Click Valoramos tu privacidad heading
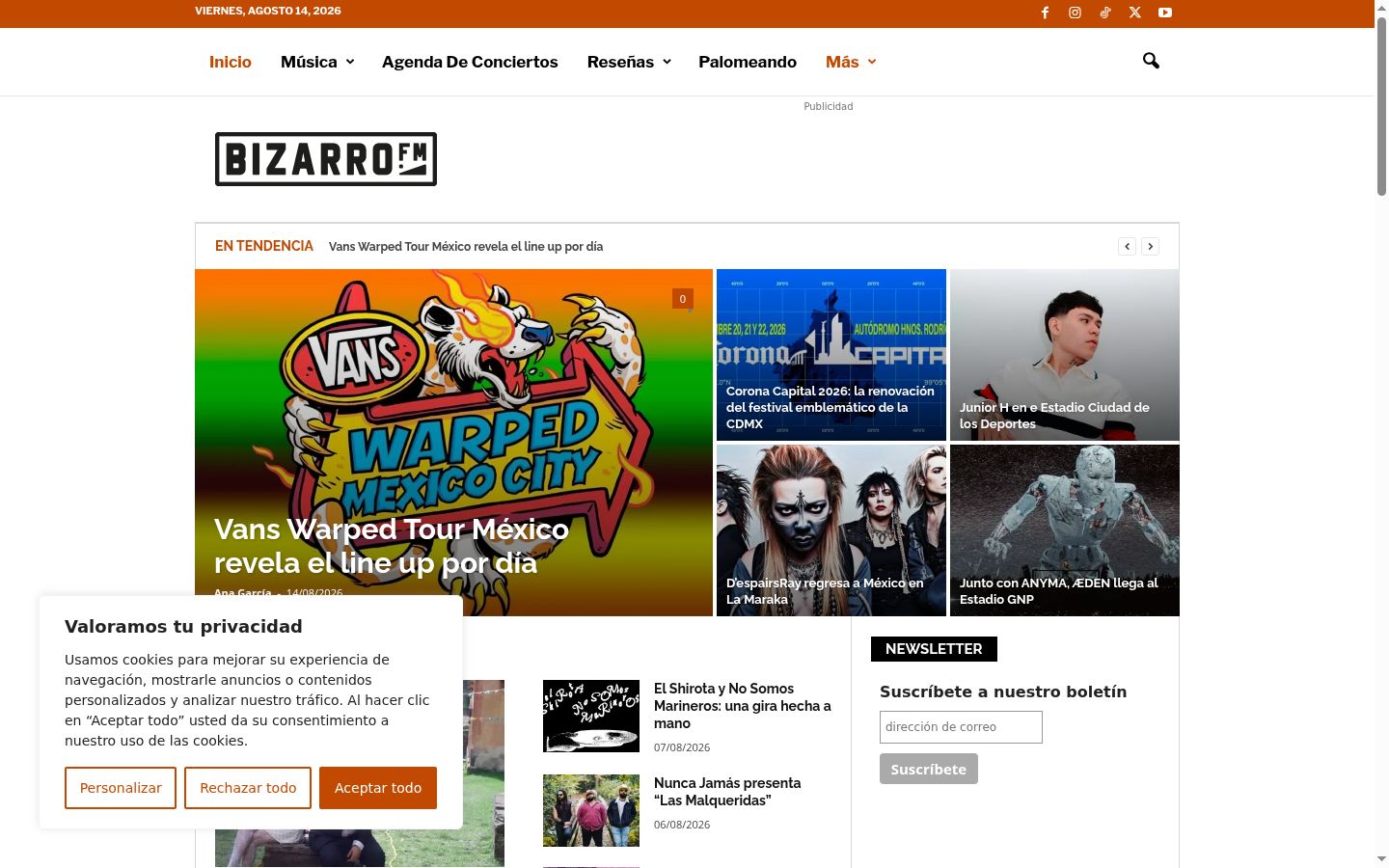 [183, 627]
